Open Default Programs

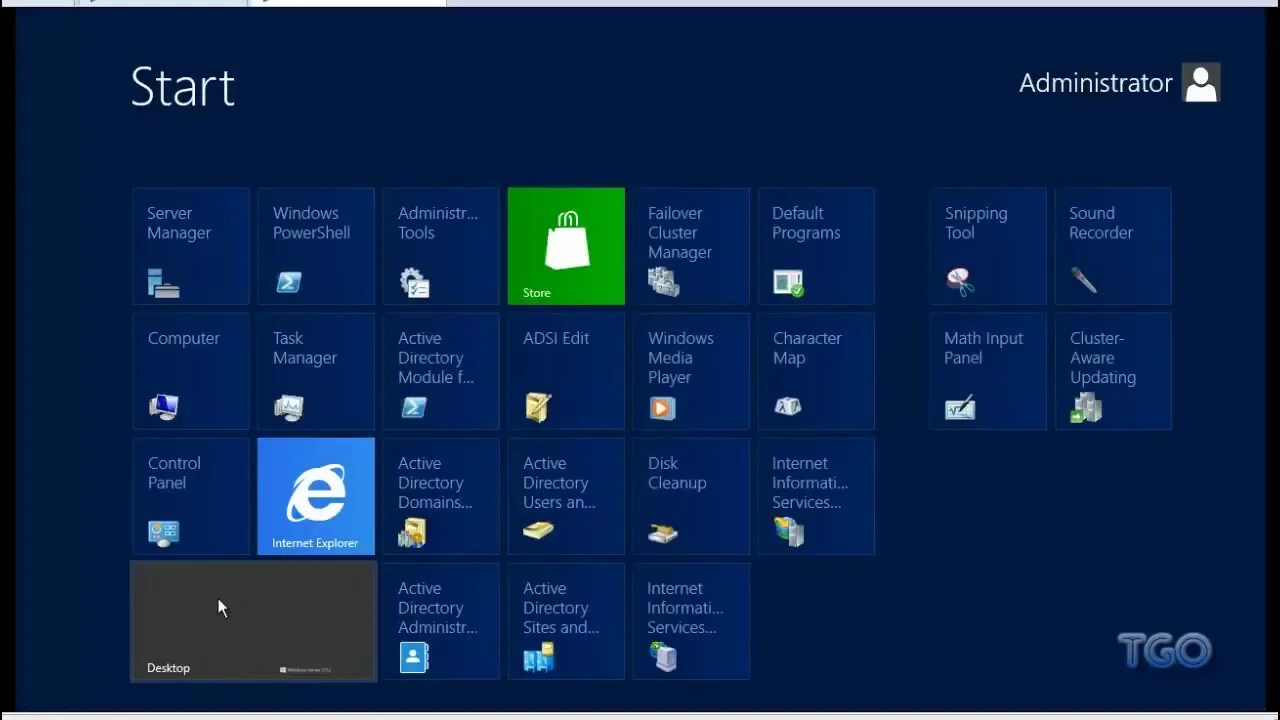click(x=815, y=245)
